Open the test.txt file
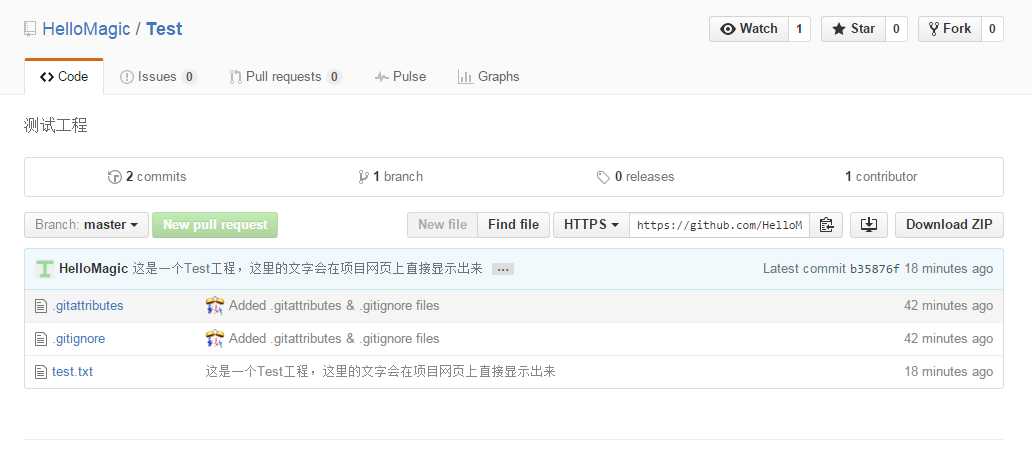This screenshot has height=465, width=1032. coord(72,372)
